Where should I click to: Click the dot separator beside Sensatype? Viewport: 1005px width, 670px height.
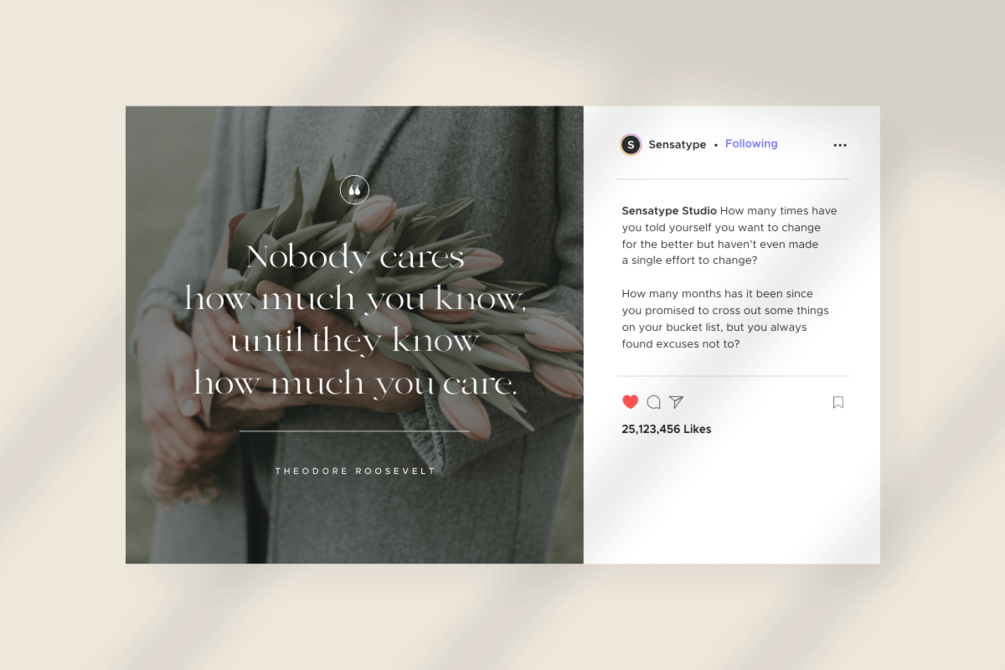tap(715, 146)
